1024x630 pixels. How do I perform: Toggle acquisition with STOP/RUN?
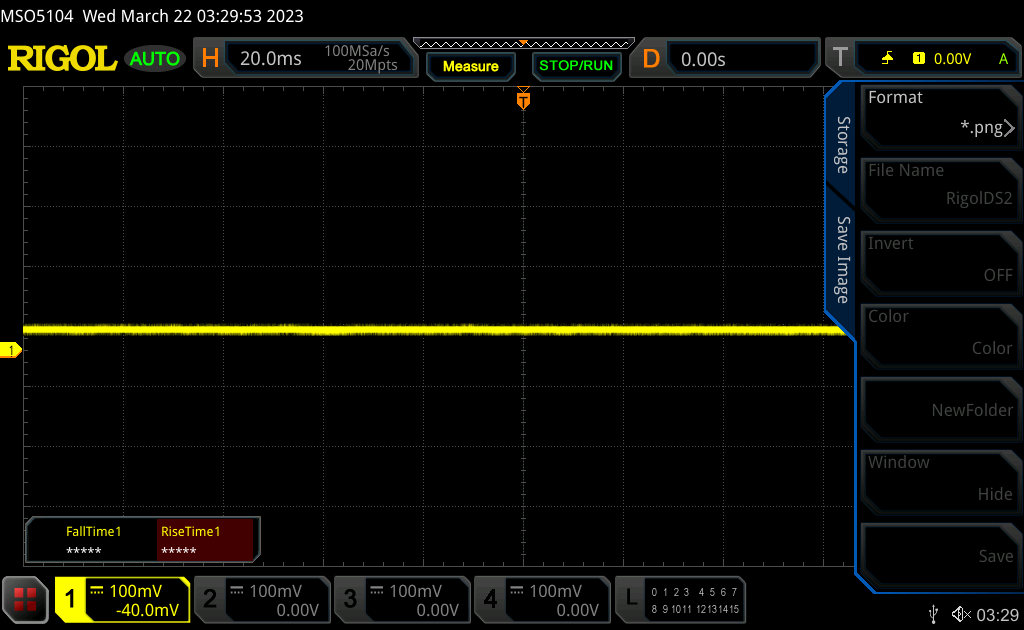coord(576,65)
